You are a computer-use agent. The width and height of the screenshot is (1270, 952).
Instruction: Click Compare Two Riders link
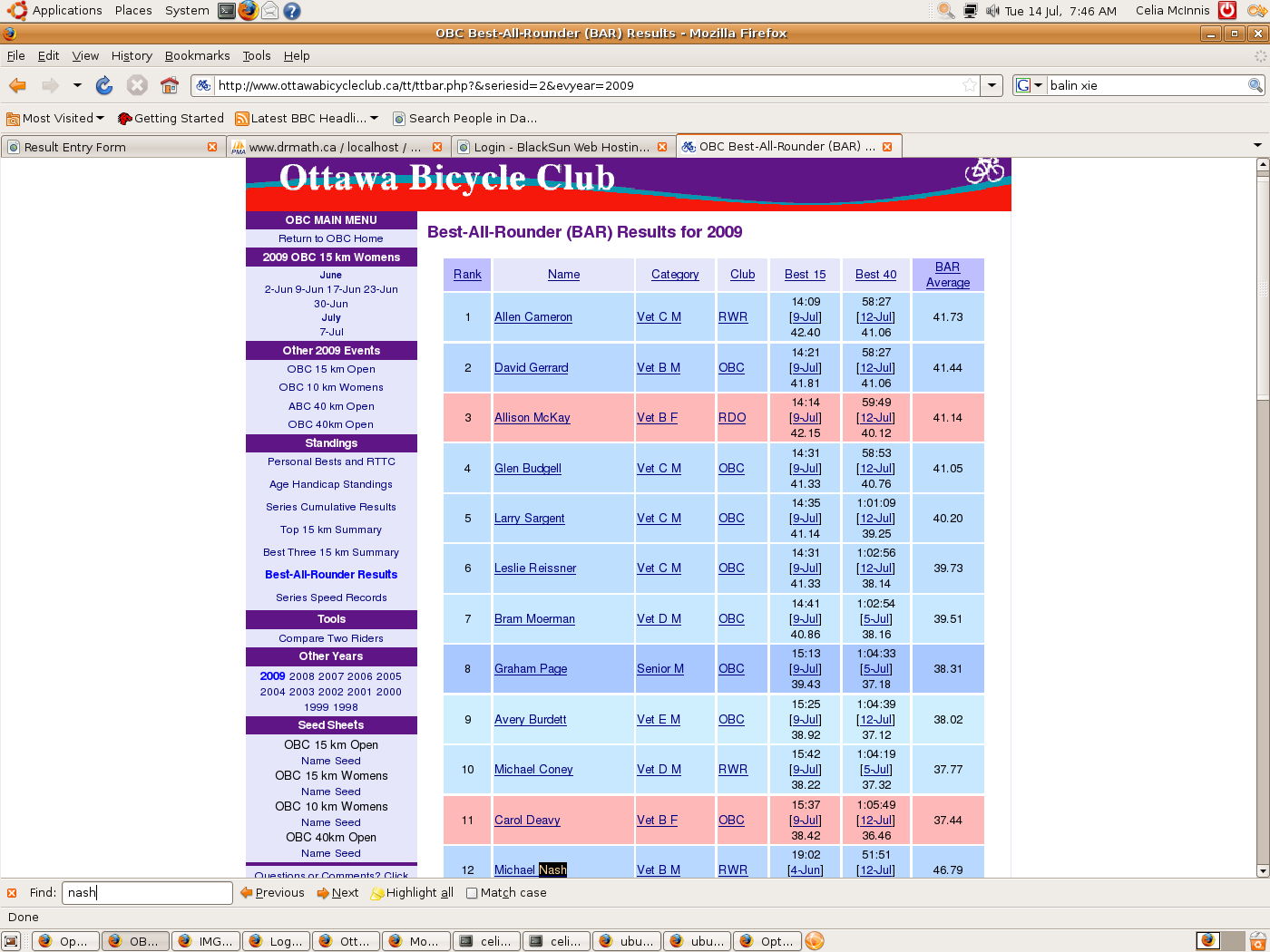tap(331, 638)
